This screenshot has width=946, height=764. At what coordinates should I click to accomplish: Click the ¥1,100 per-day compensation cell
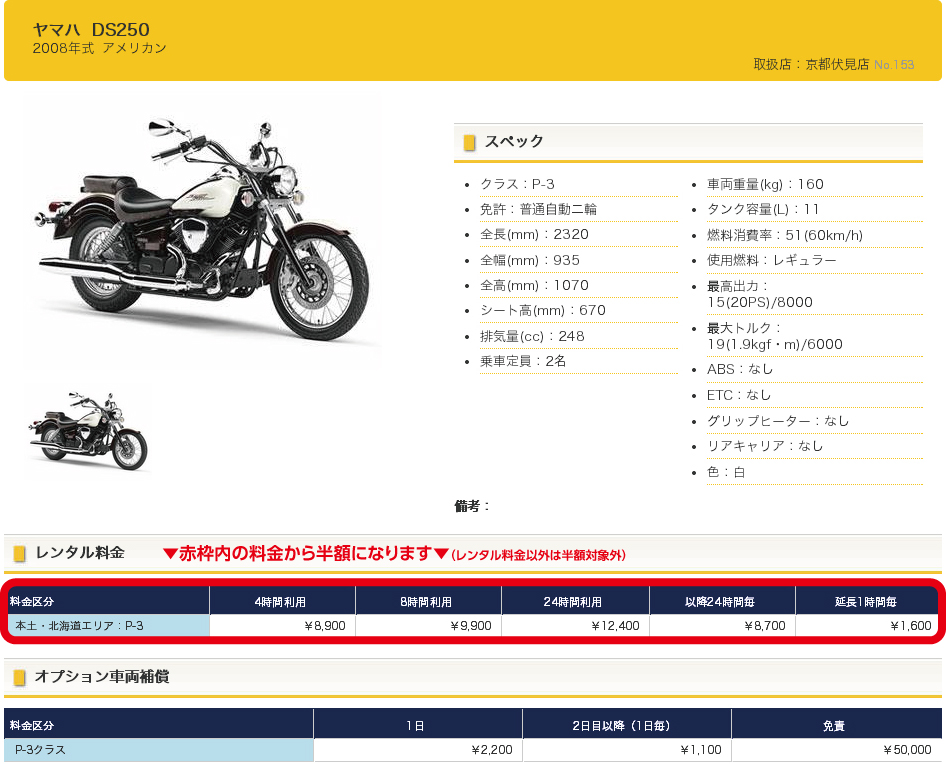click(x=627, y=750)
